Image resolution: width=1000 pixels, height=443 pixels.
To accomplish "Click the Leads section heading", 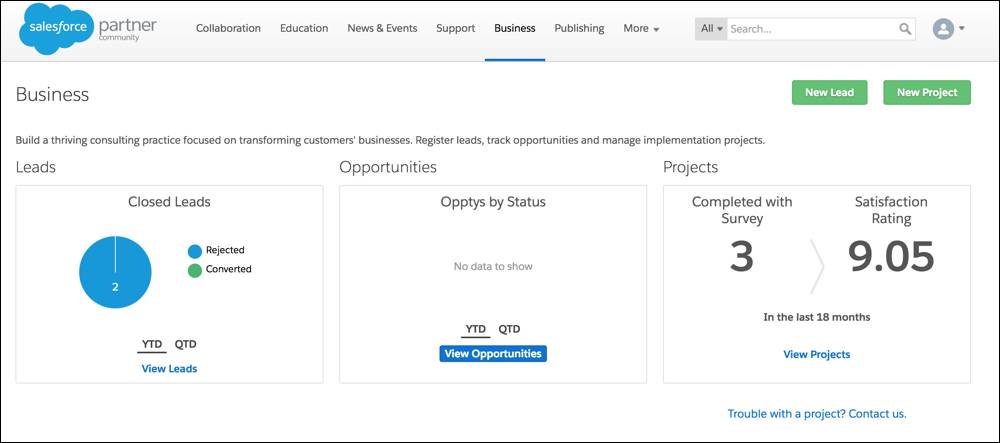I will tap(36, 167).
